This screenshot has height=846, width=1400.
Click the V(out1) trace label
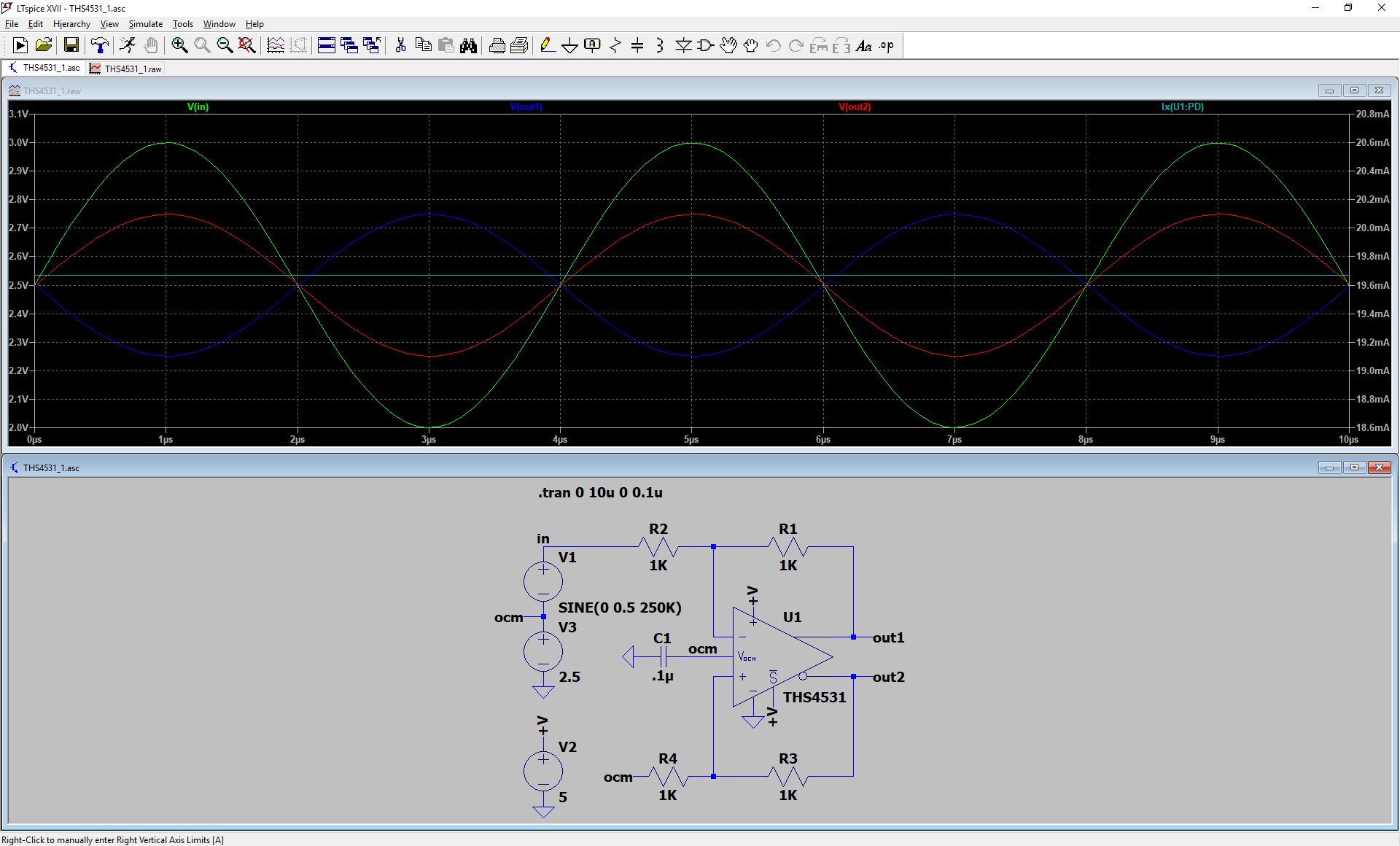526,106
